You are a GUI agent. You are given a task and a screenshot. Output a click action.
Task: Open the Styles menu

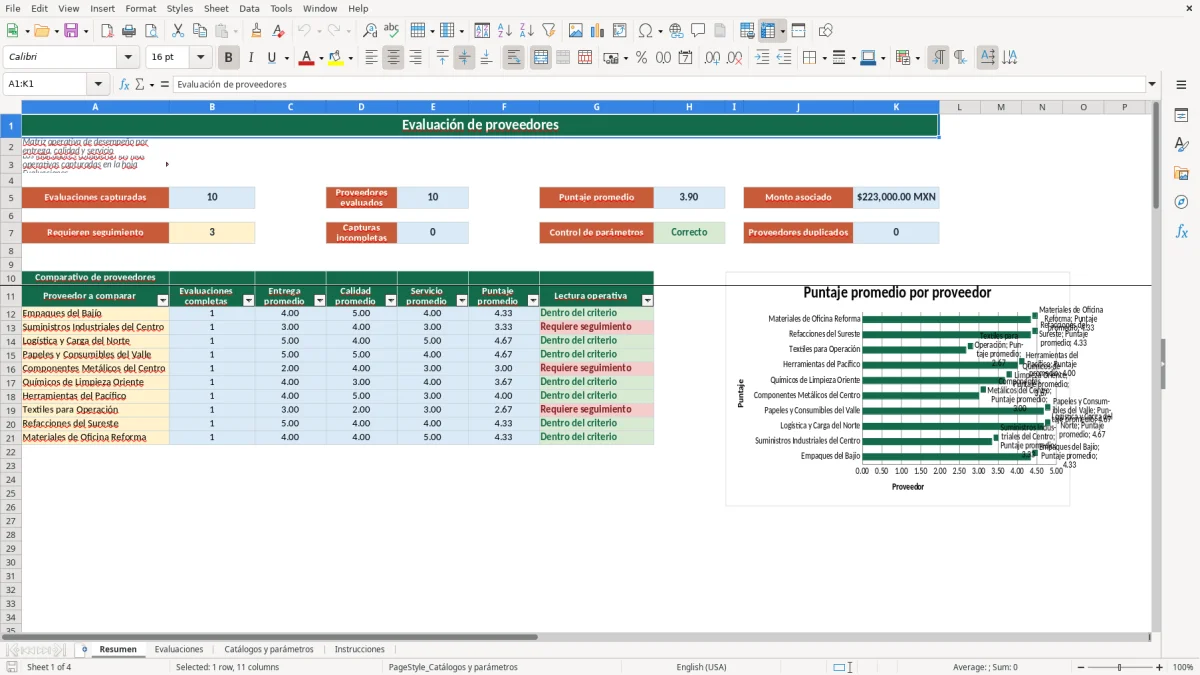point(180,8)
